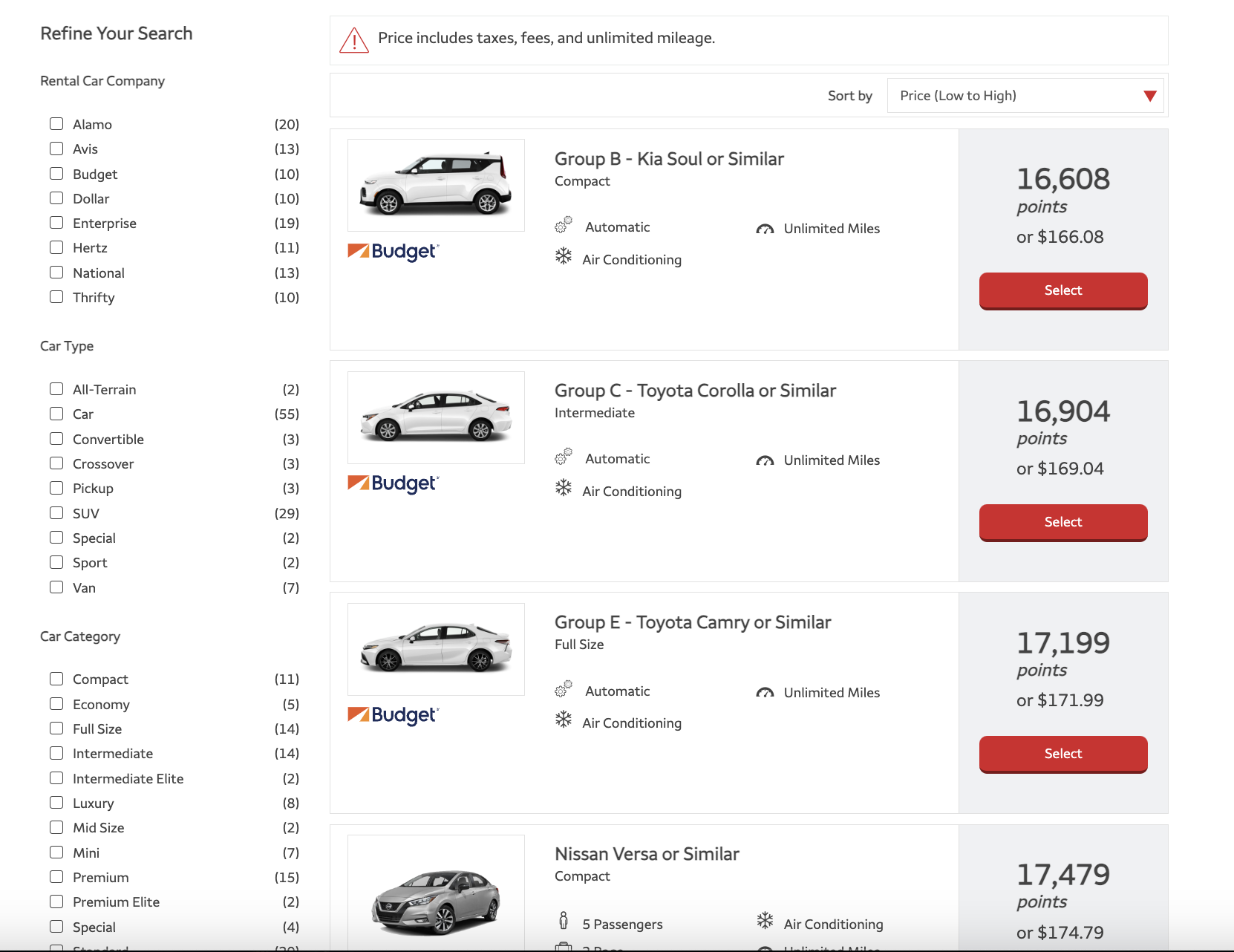Filter by SUV car type
The image size is (1234, 952).
(56, 513)
